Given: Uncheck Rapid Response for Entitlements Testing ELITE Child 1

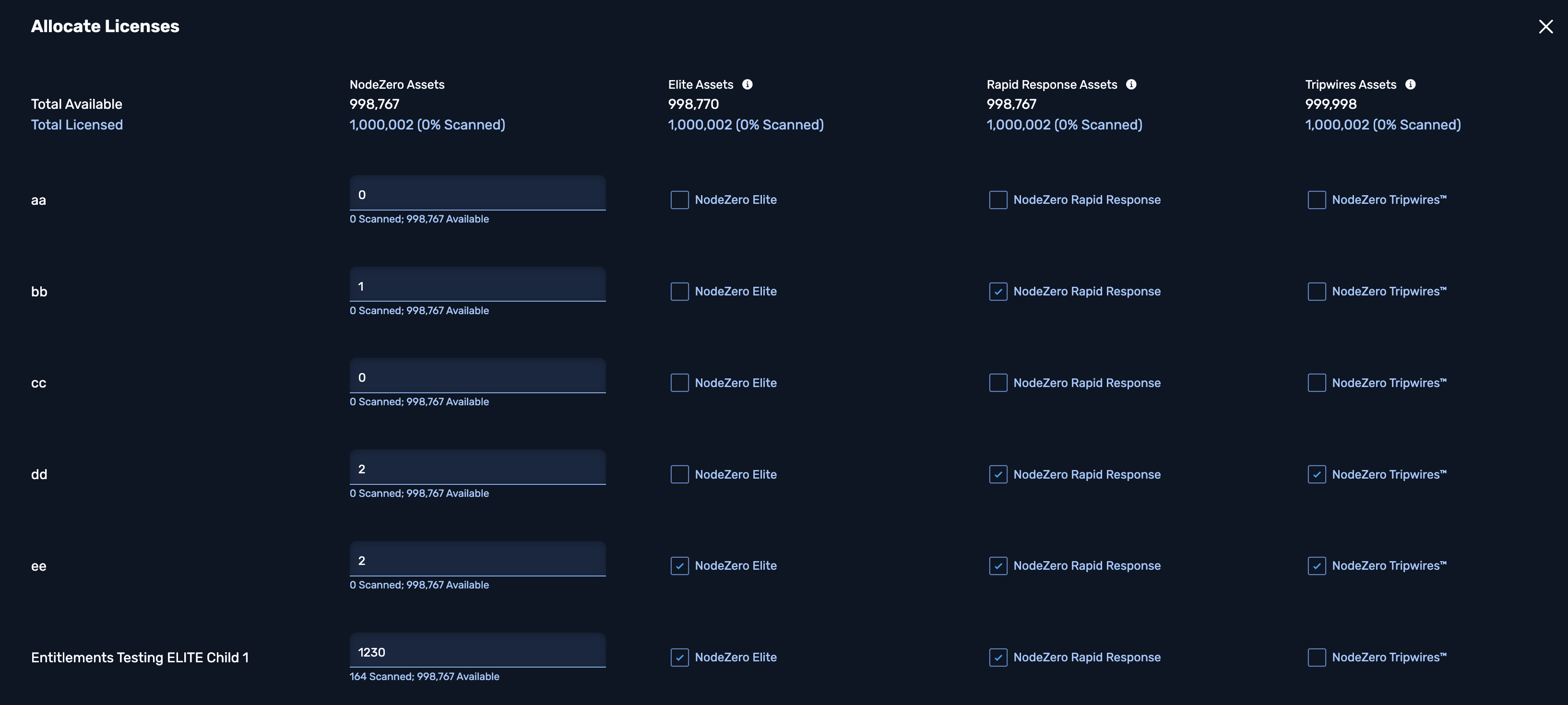Looking at the screenshot, I should (x=998, y=658).
